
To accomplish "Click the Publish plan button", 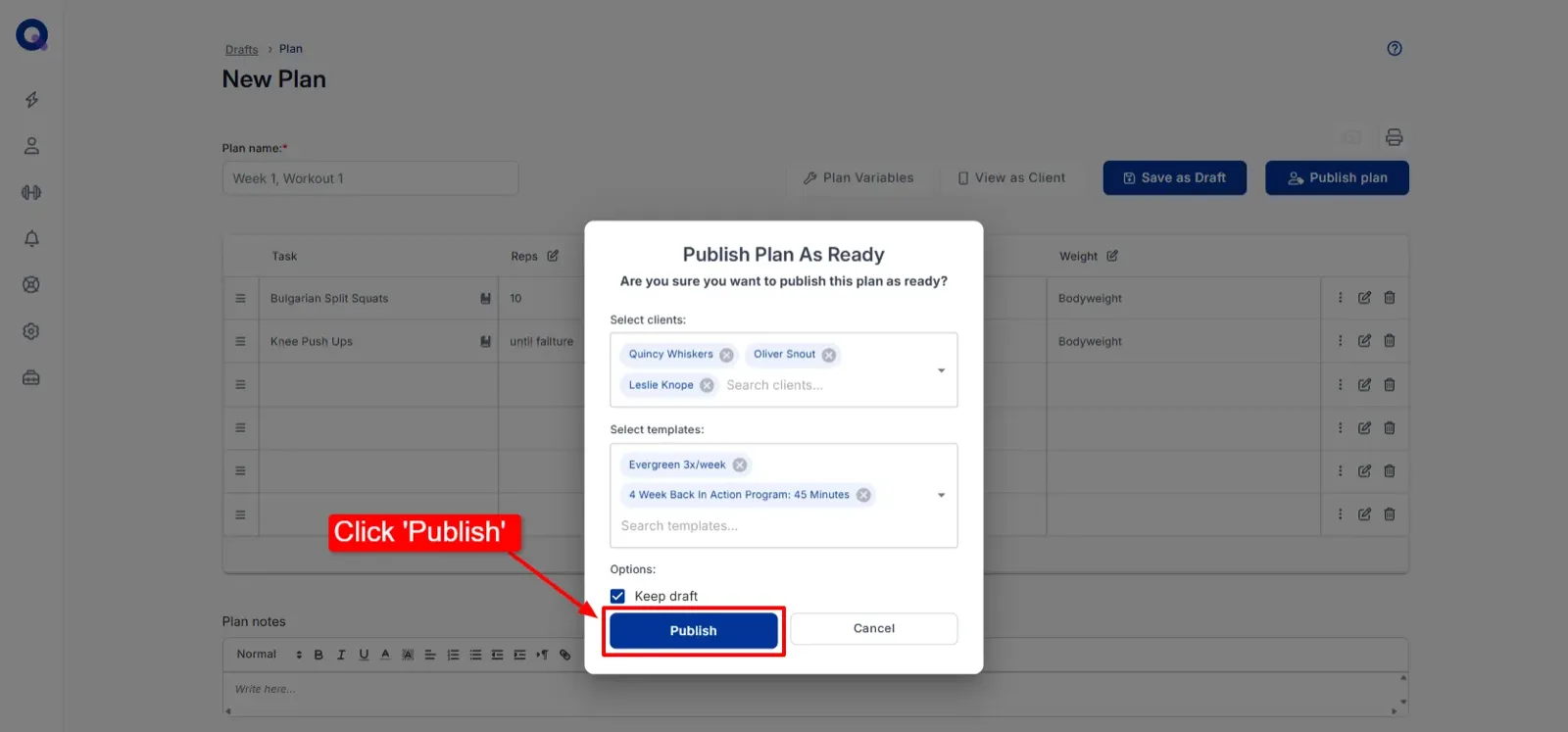I will point(1337,177).
